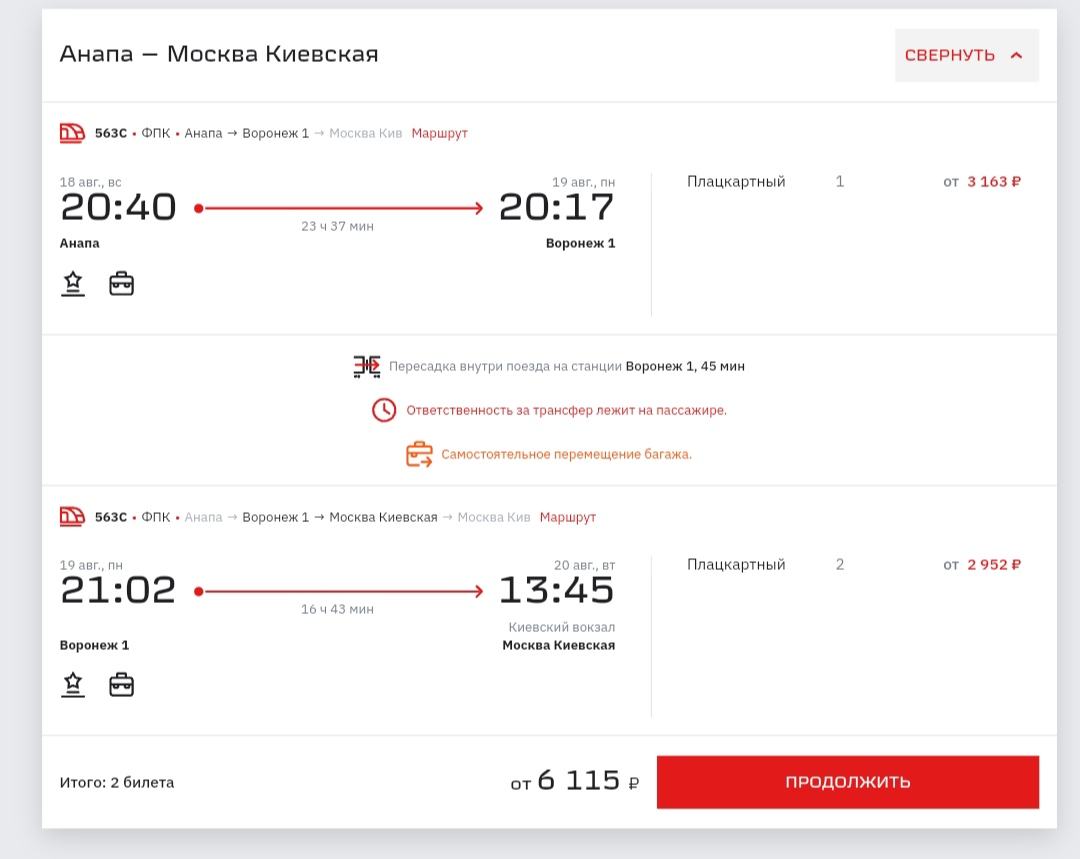Select the price от 3 163 ₽
1080x859 pixels.
[982, 182]
